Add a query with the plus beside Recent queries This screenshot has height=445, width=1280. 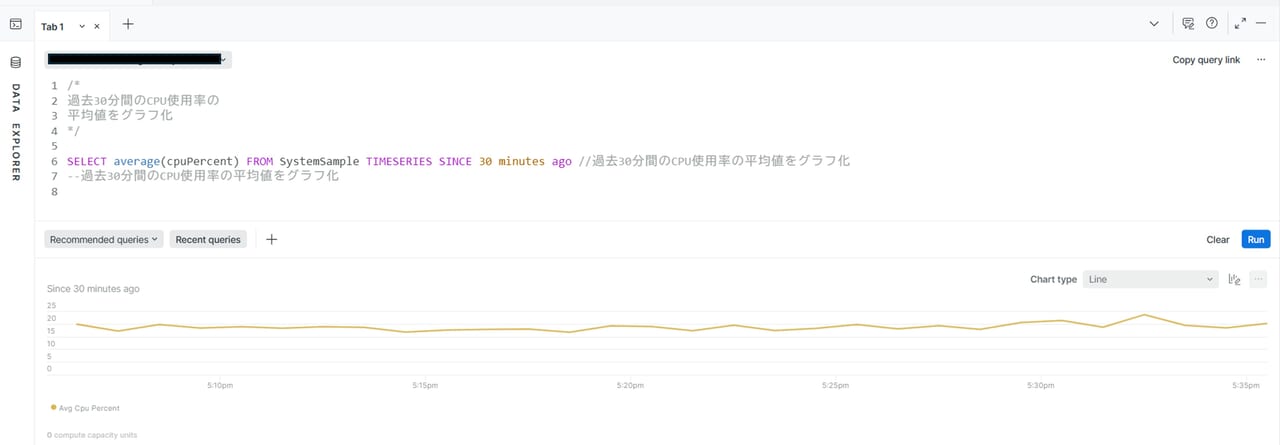(x=271, y=239)
